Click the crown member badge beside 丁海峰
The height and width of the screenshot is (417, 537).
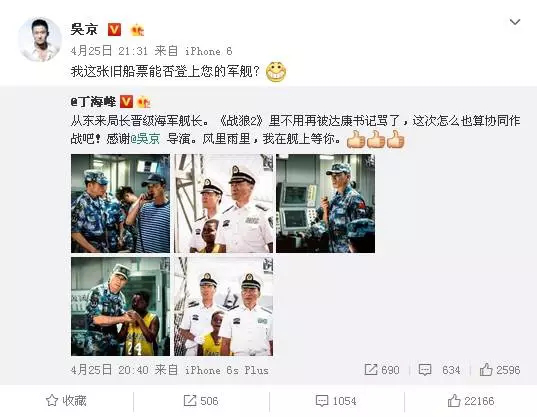coord(144,102)
